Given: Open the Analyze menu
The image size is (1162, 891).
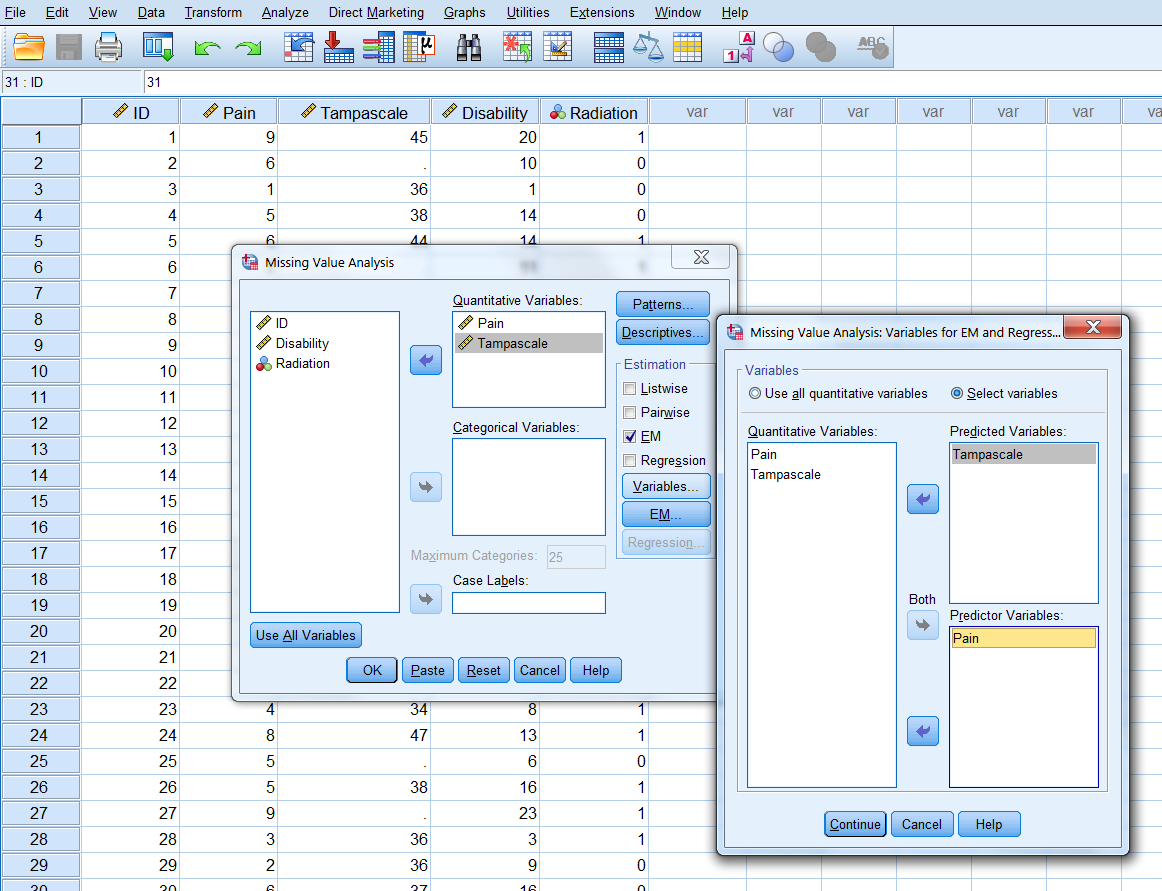Looking at the screenshot, I should point(285,12).
